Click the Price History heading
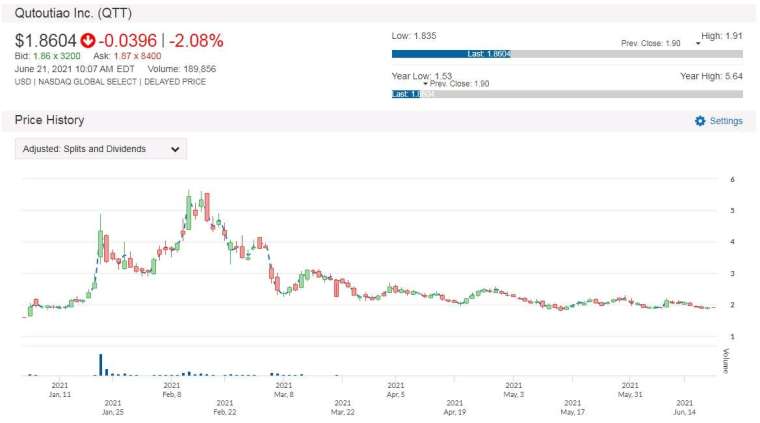Screen dimensions: 760x423 (x=49, y=120)
